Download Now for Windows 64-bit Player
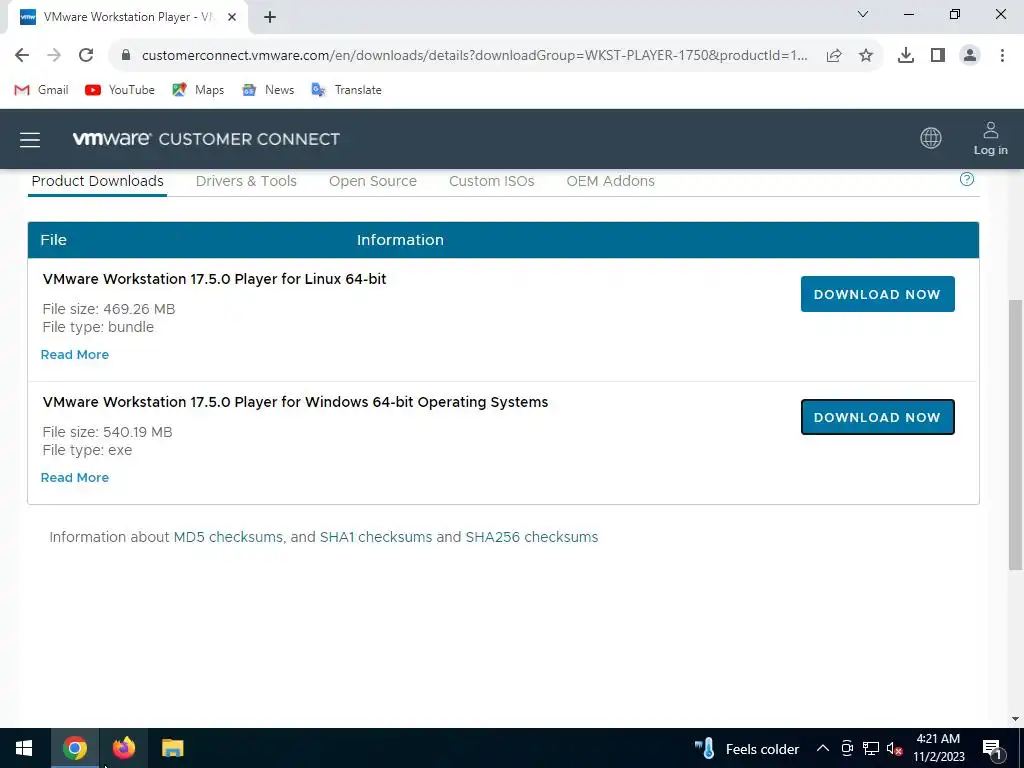The image size is (1024, 768). pos(878,417)
